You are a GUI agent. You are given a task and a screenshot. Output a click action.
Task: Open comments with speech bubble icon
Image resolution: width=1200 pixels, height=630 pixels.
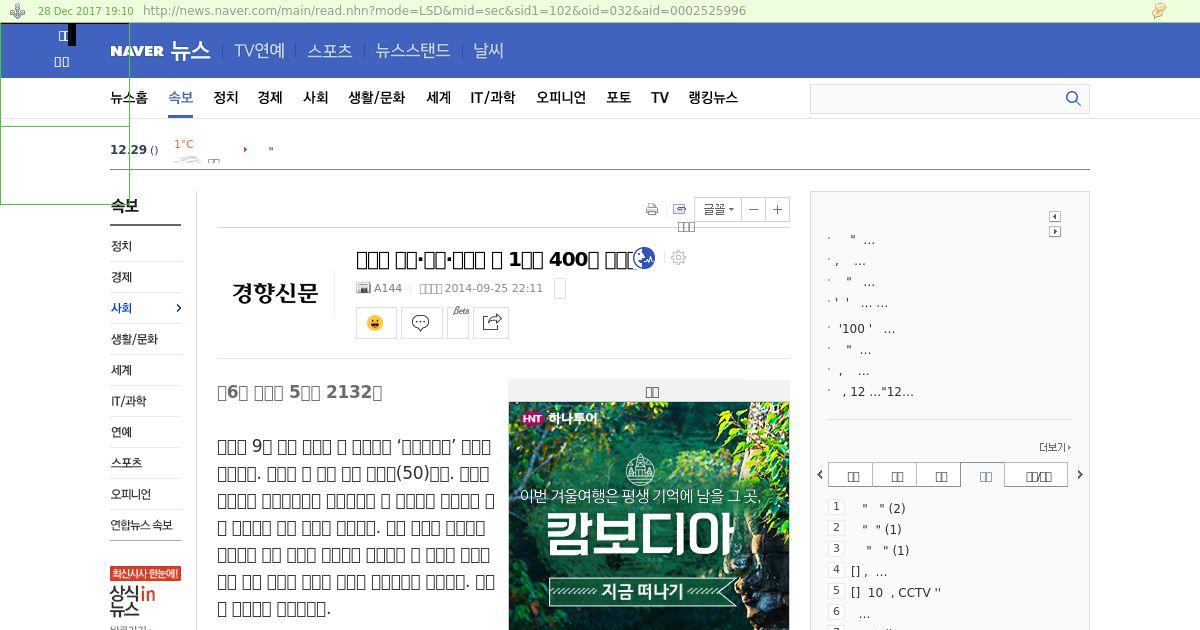[x=421, y=323]
